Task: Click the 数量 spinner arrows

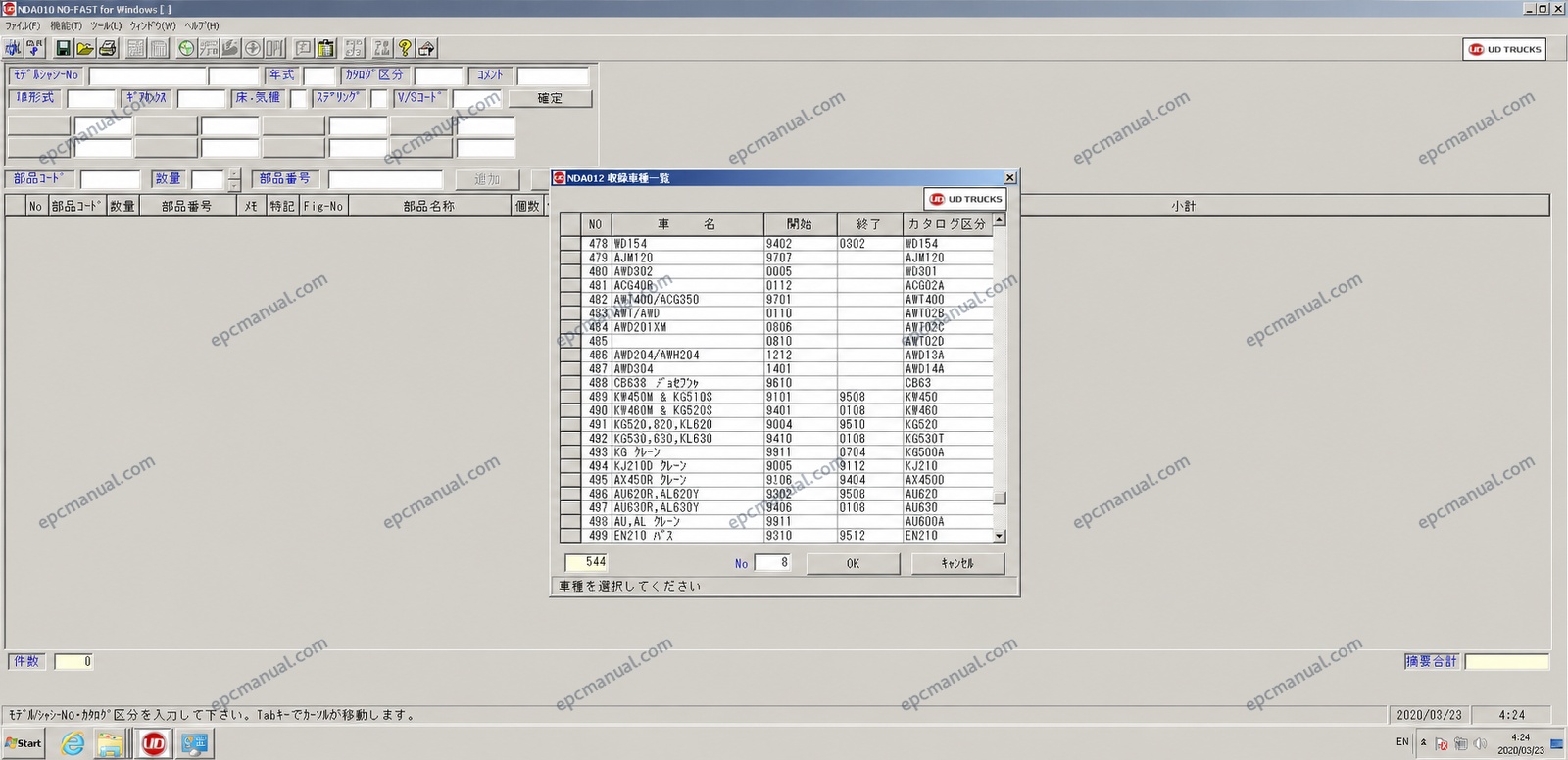Action: [x=233, y=179]
